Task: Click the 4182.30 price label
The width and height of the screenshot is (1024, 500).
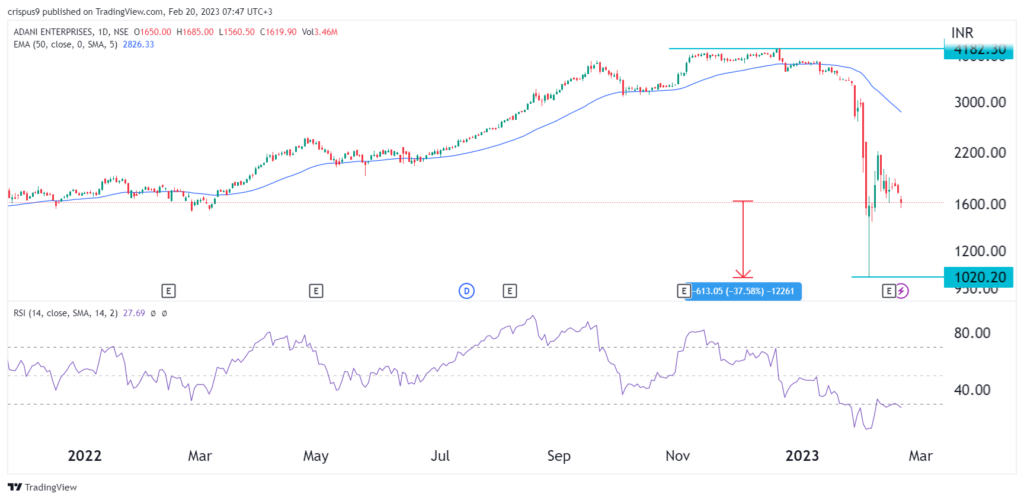Action: tap(978, 49)
